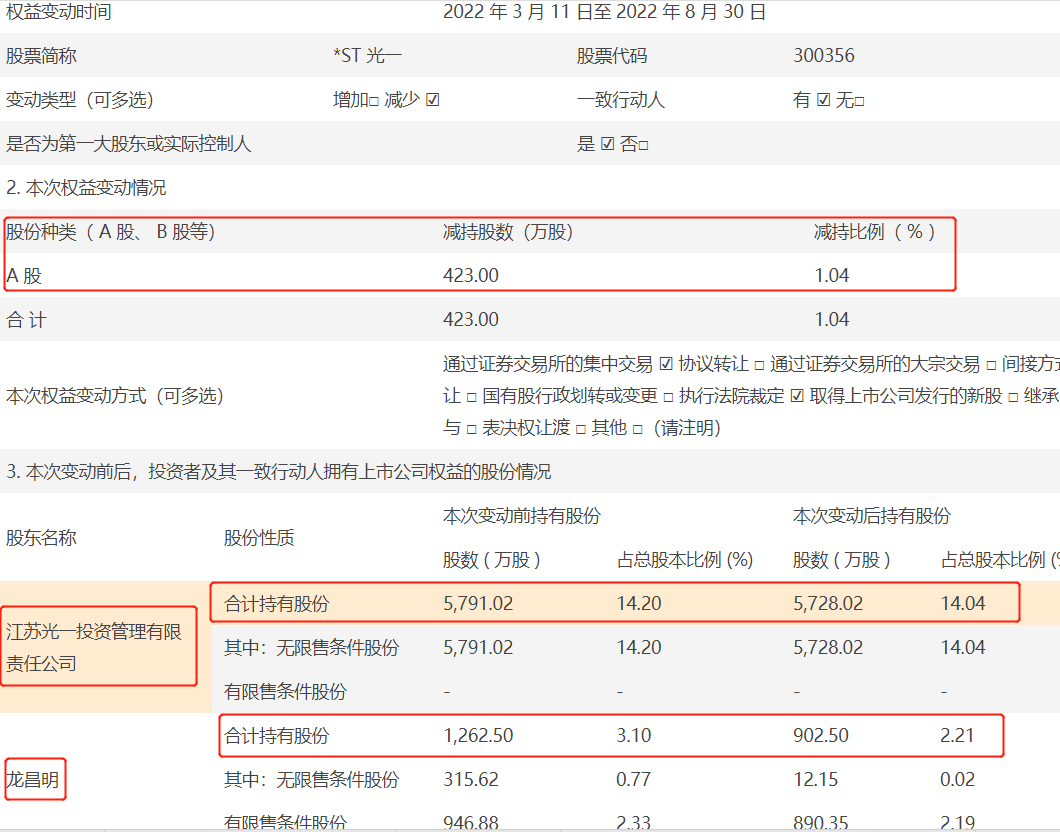Toggle the 是 checkbox for 第一大股东或实际控制人

(607, 144)
